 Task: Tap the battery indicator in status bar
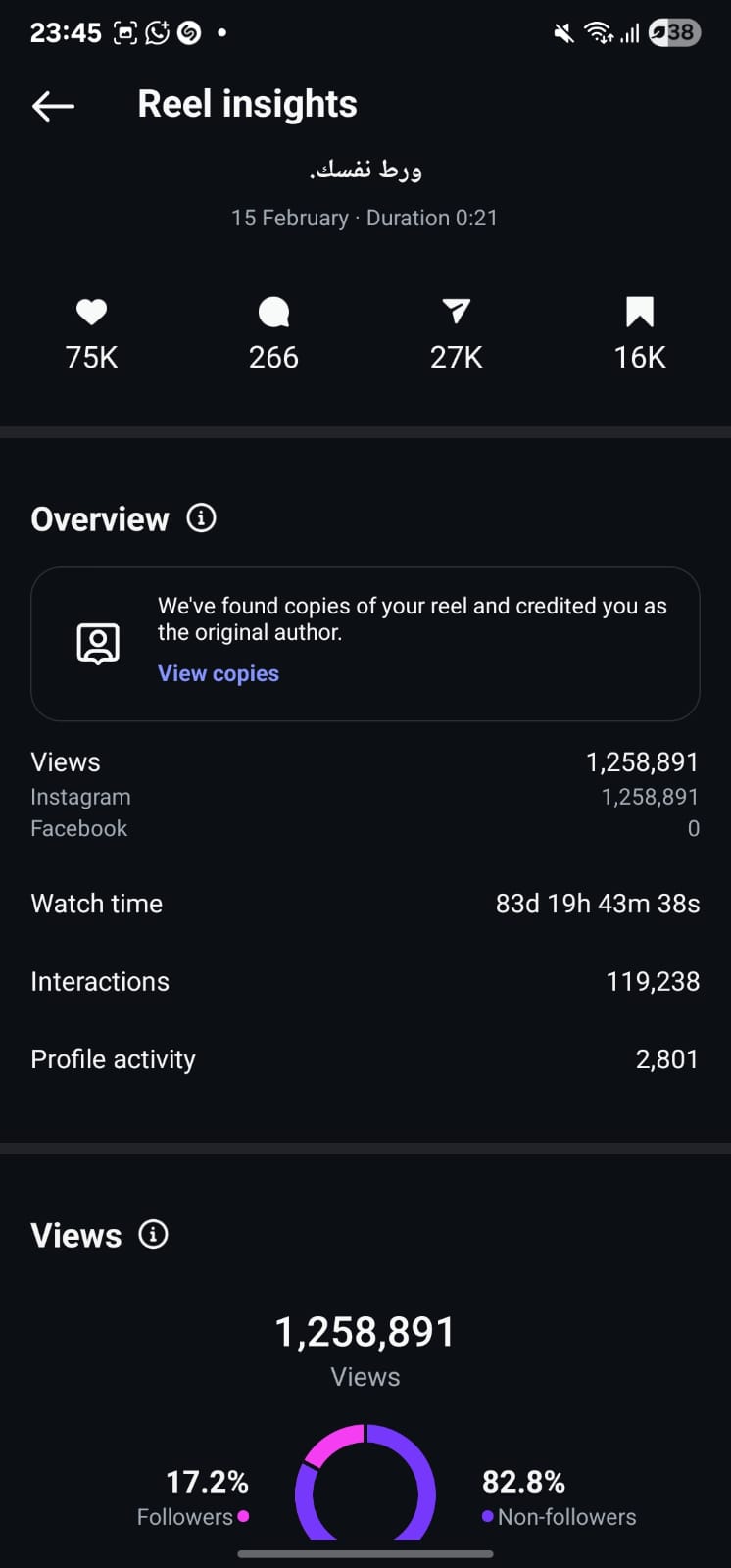click(674, 32)
